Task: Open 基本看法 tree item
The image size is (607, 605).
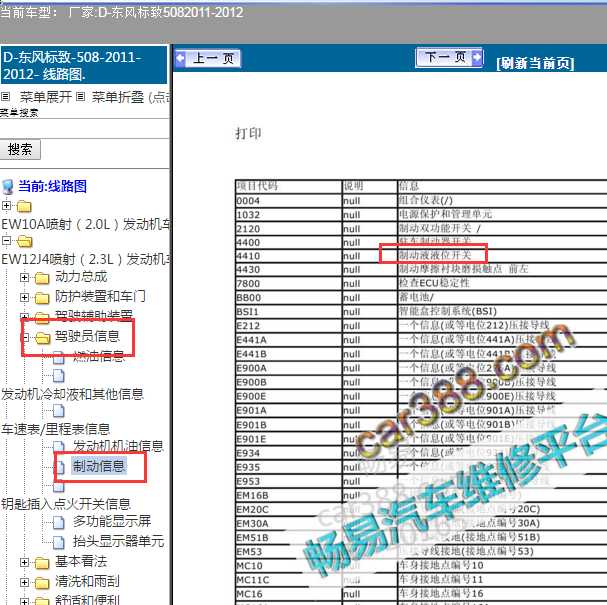Action: (81, 561)
